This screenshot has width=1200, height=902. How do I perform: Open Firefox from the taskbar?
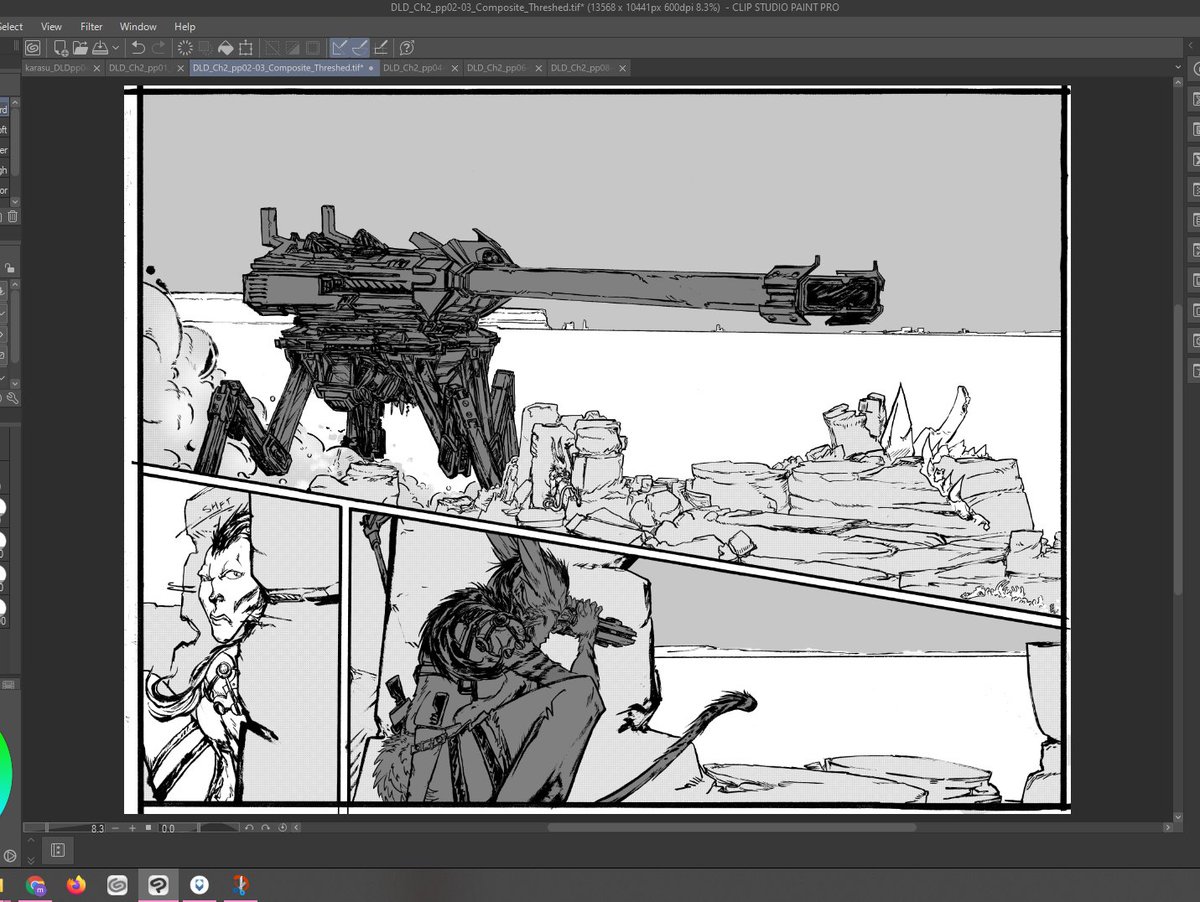(77, 885)
